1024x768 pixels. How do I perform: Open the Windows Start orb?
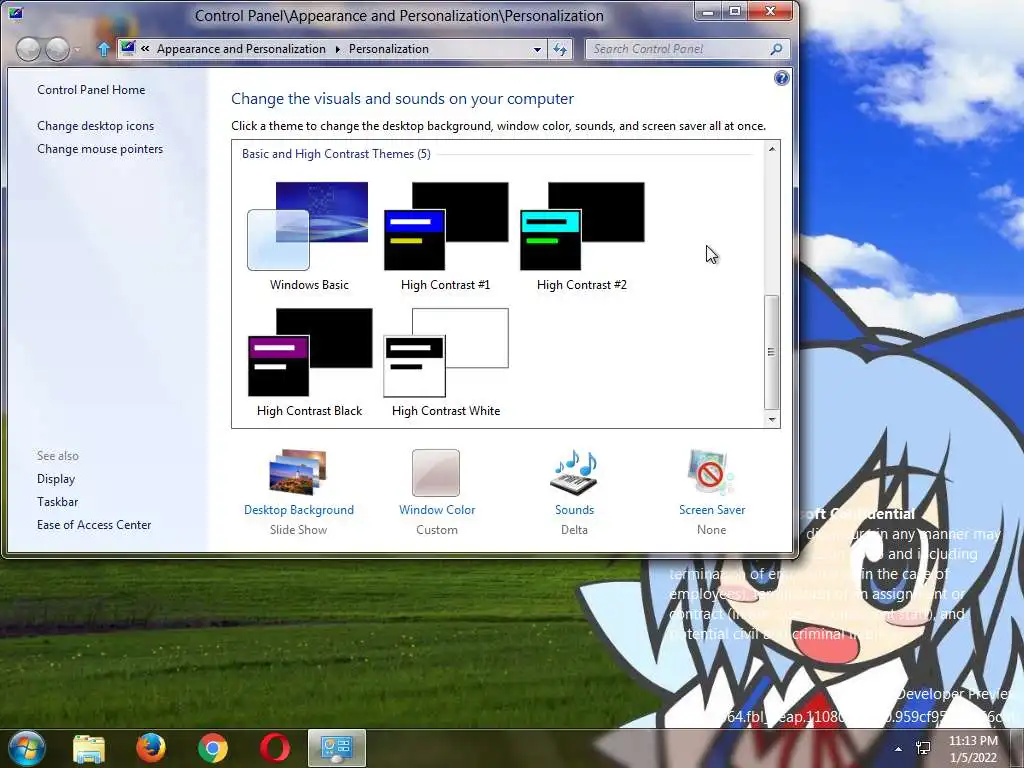[27, 748]
